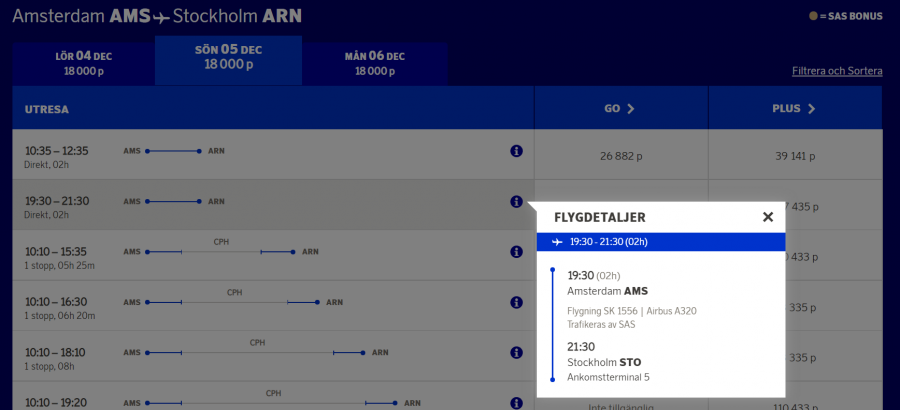The width and height of the screenshot is (900, 410).
Task: Click info icon for 19:30 direct flight
Action: [517, 201]
